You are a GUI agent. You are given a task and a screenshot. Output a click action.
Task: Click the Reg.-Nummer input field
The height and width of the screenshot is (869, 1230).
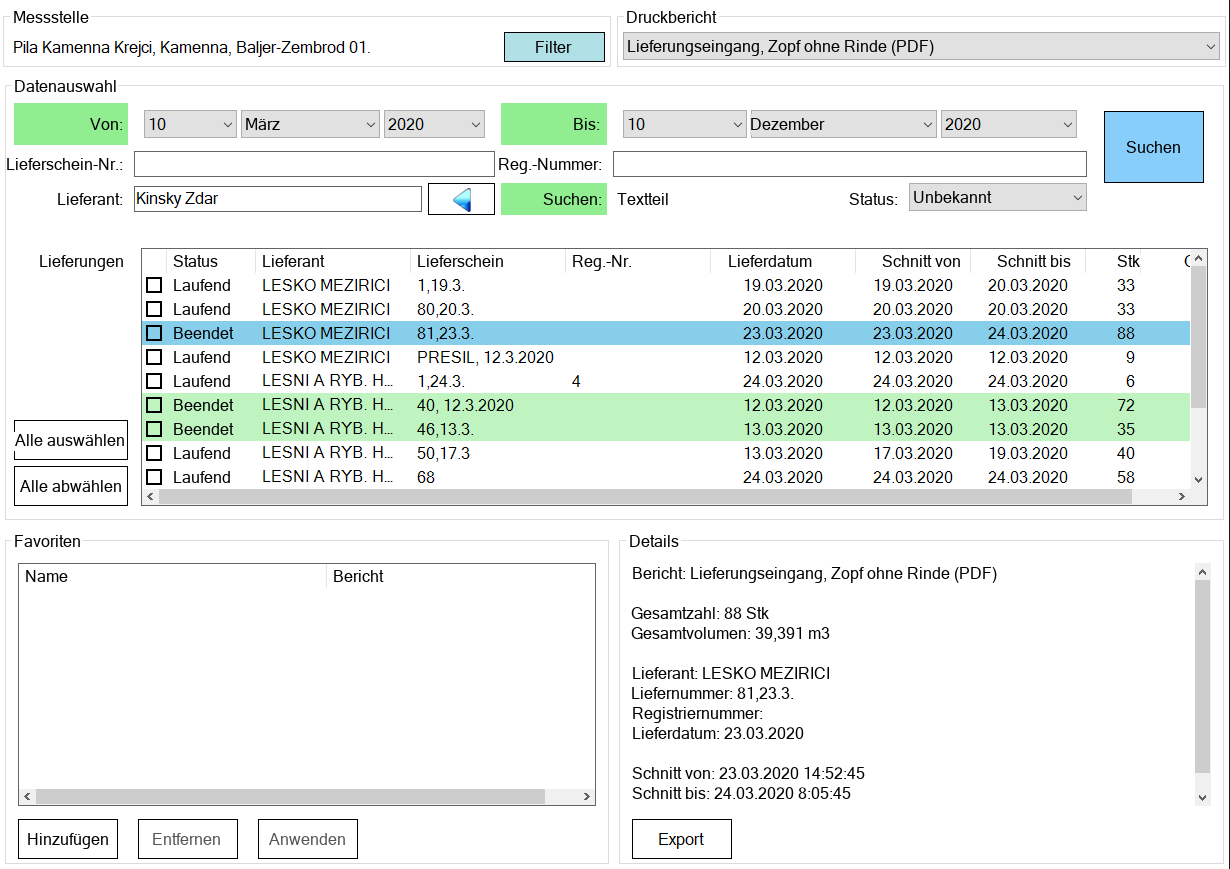[849, 164]
